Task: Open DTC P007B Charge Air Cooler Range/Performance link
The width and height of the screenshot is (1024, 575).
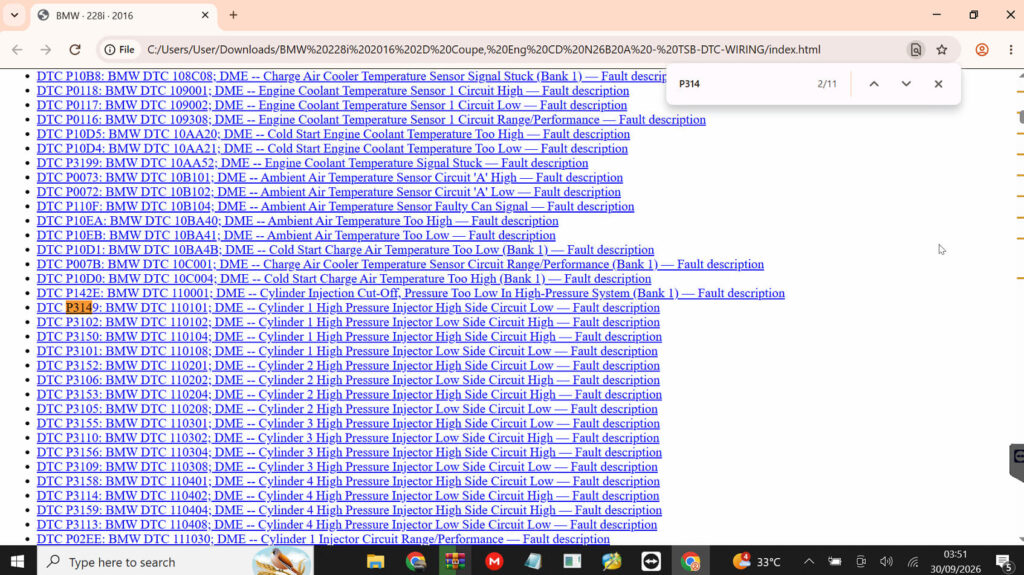Action: (x=400, y=265)
